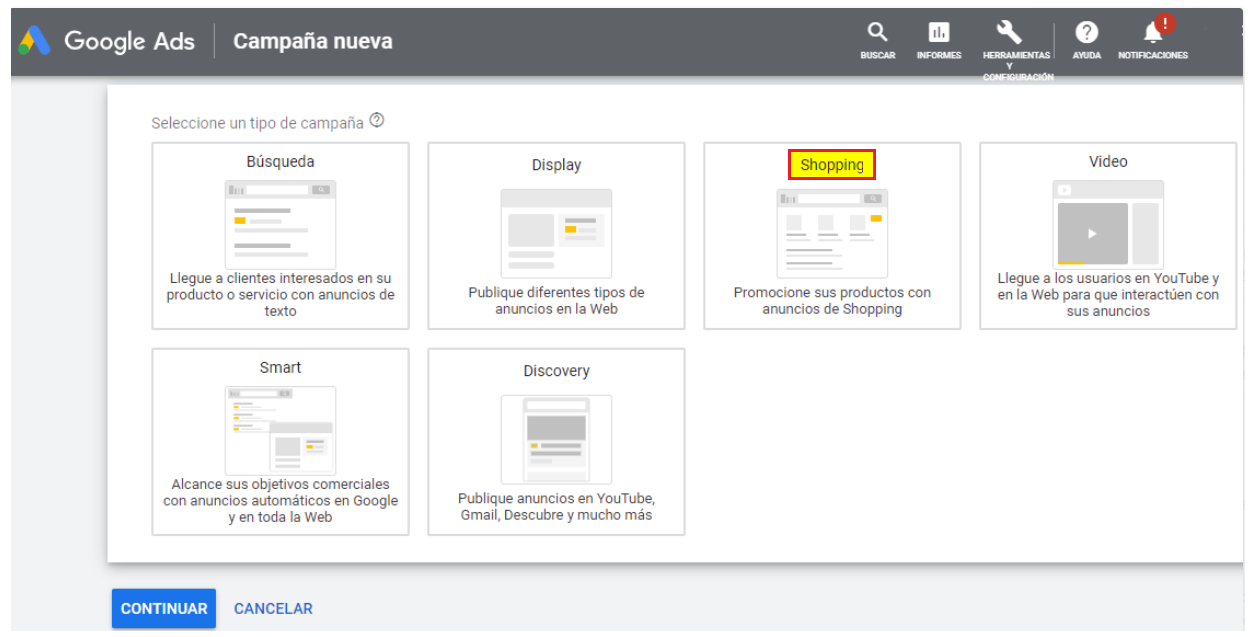Select the Shopping campaign illustration
This screenshot has height=637, width=1254.
coord(832,233)
